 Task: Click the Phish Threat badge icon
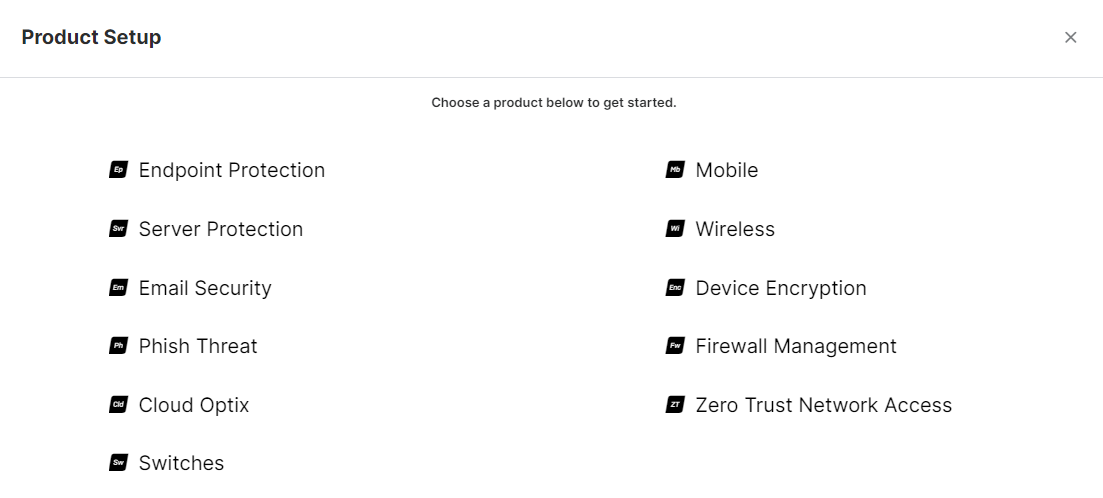[118, 346]
